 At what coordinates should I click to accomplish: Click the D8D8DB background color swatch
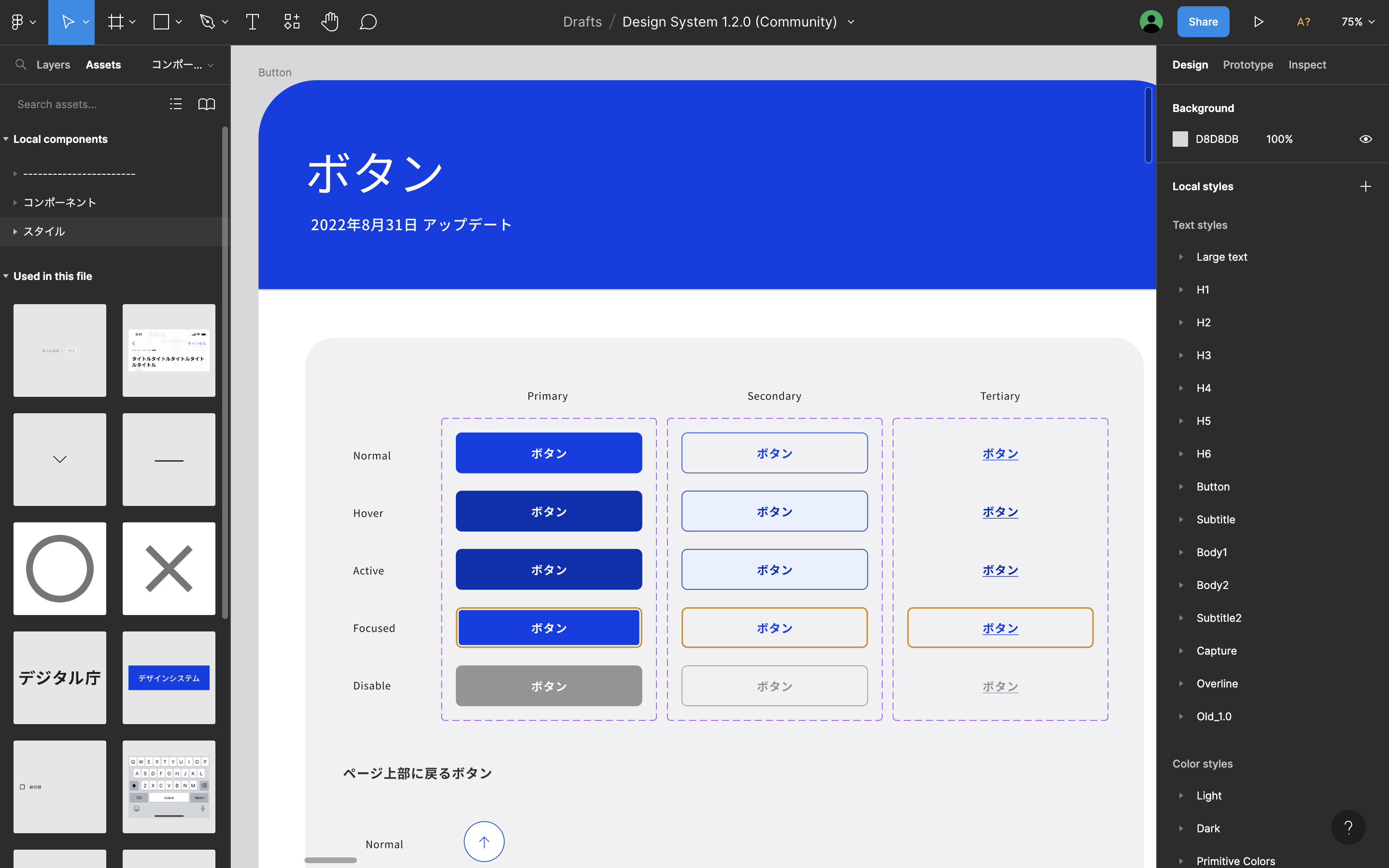tap(1180, 139)
